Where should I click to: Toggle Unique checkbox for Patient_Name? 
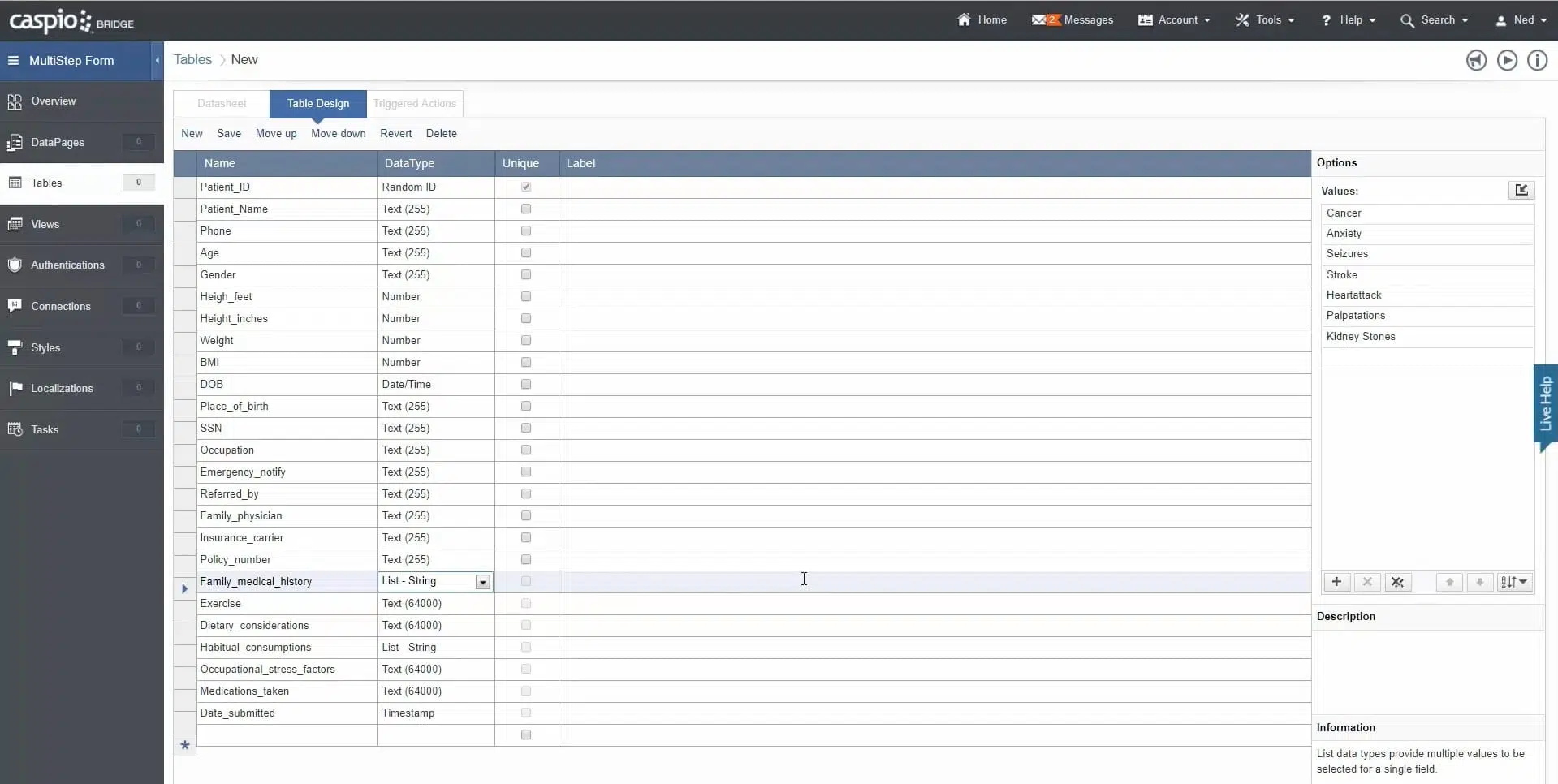coord(526,209)
